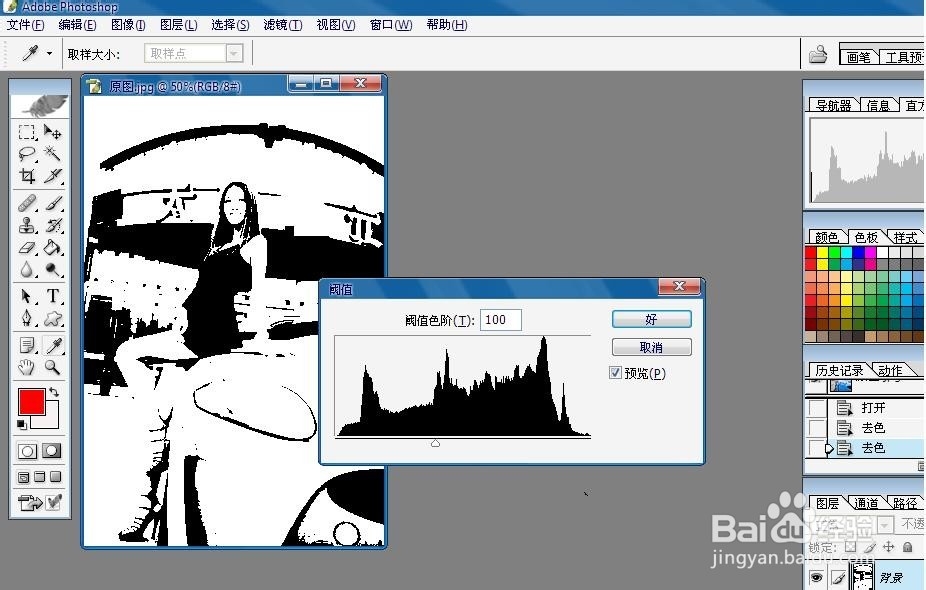Toggle lock transparent pixels in Layers panel
This screenshot has height=590, width=926.
pyautogui.click(x=850, y=547)
